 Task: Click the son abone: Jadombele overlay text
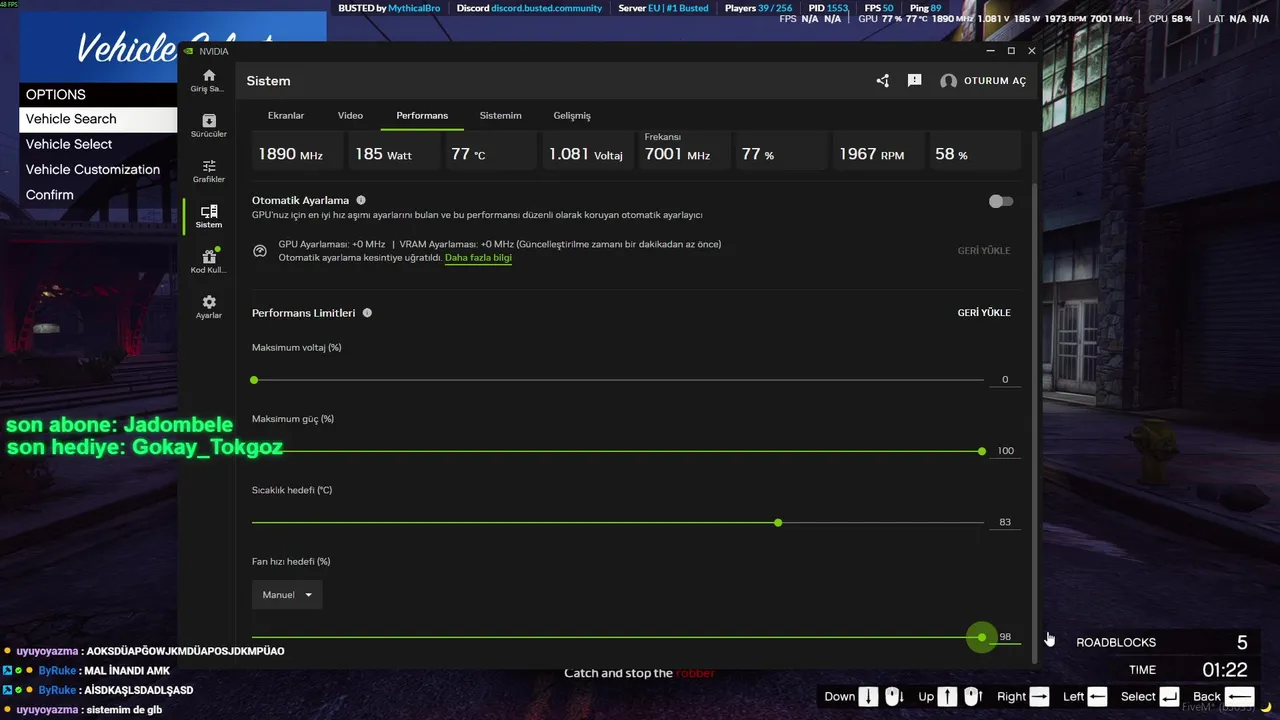[120, 425]
